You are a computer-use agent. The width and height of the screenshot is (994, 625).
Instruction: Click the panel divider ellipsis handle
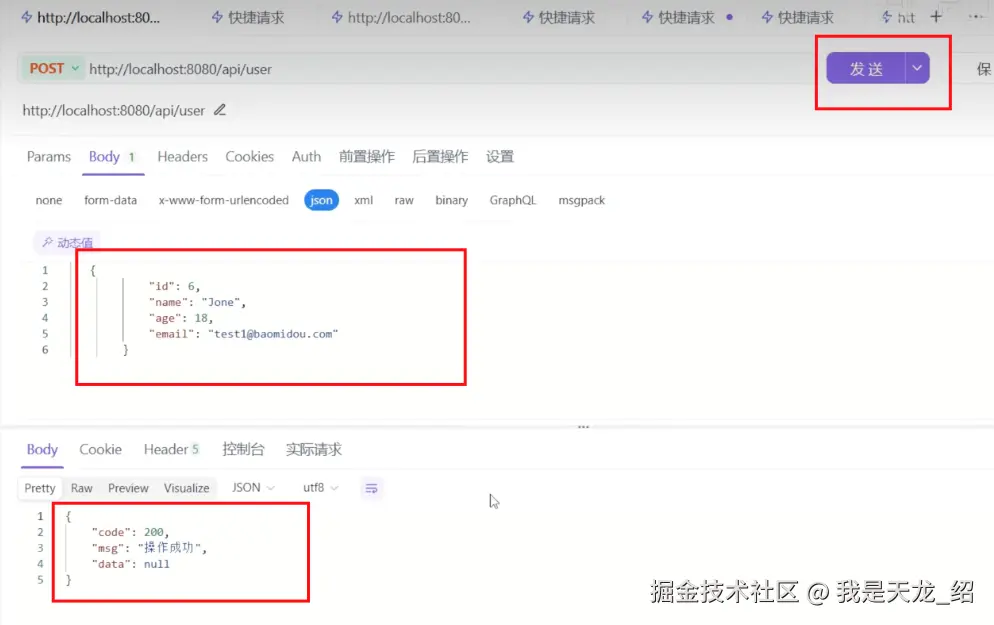583,427
